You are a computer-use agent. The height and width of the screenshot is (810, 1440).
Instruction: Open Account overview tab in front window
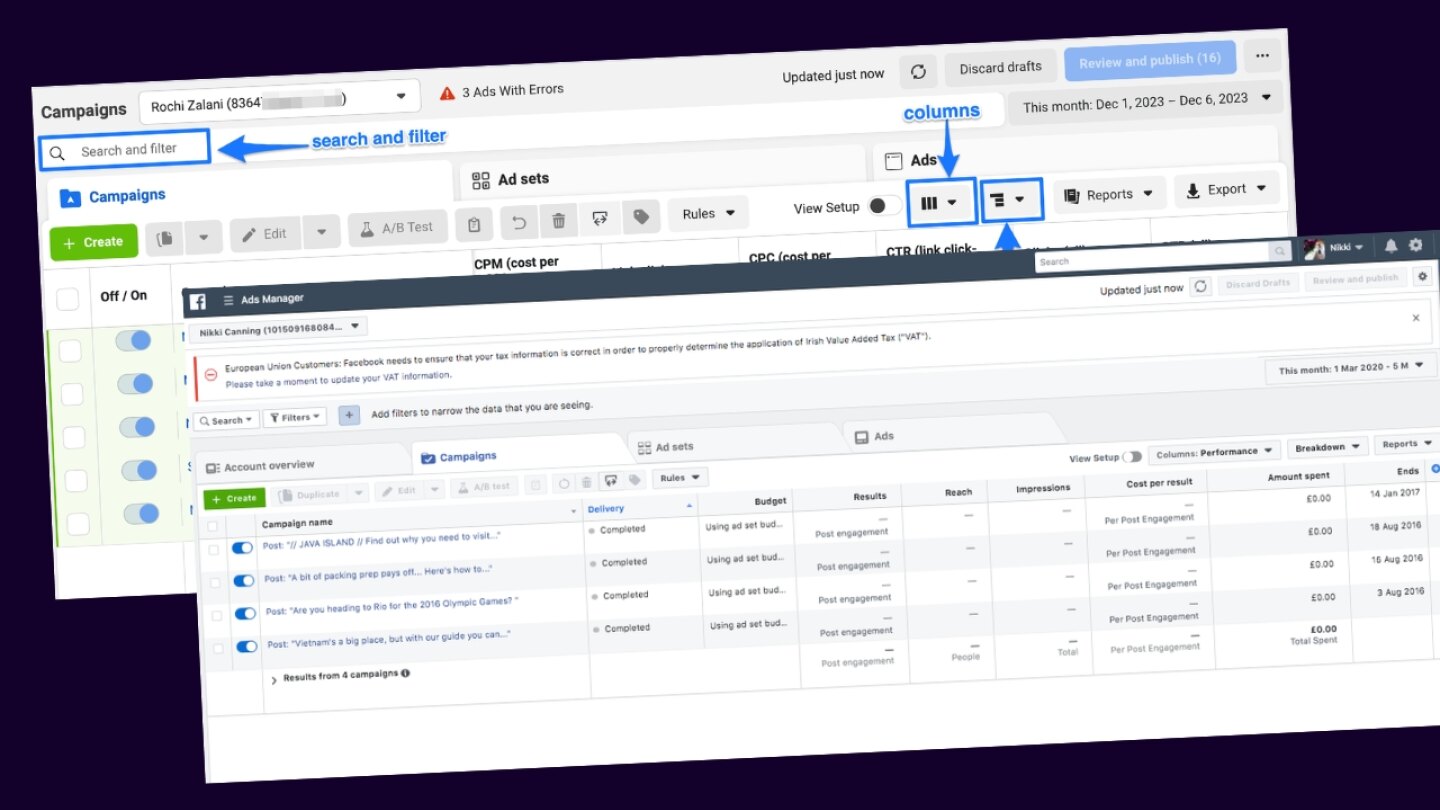pyautogui.click(x=301, y=465)
